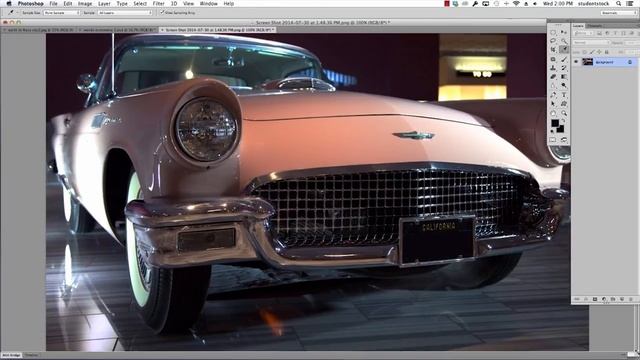Screen dimensions: 640x360
Task: Select the History Brush tool
Action: [564, 68]
